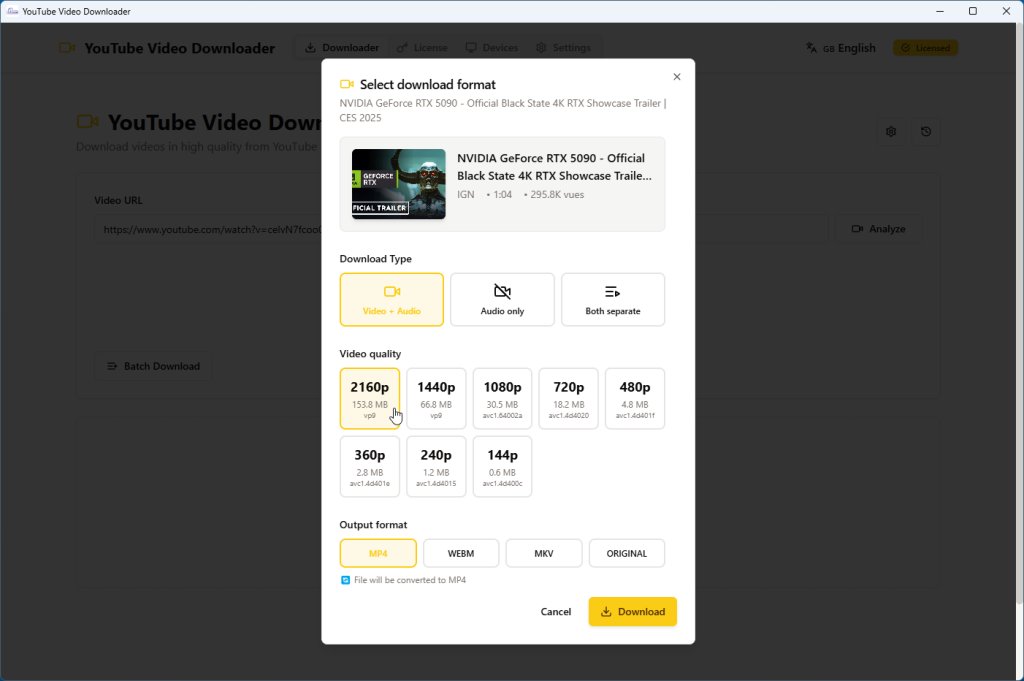Select the 2160p video quality
The height and width of the screenshot is (681, 1024).
(370, 398)
